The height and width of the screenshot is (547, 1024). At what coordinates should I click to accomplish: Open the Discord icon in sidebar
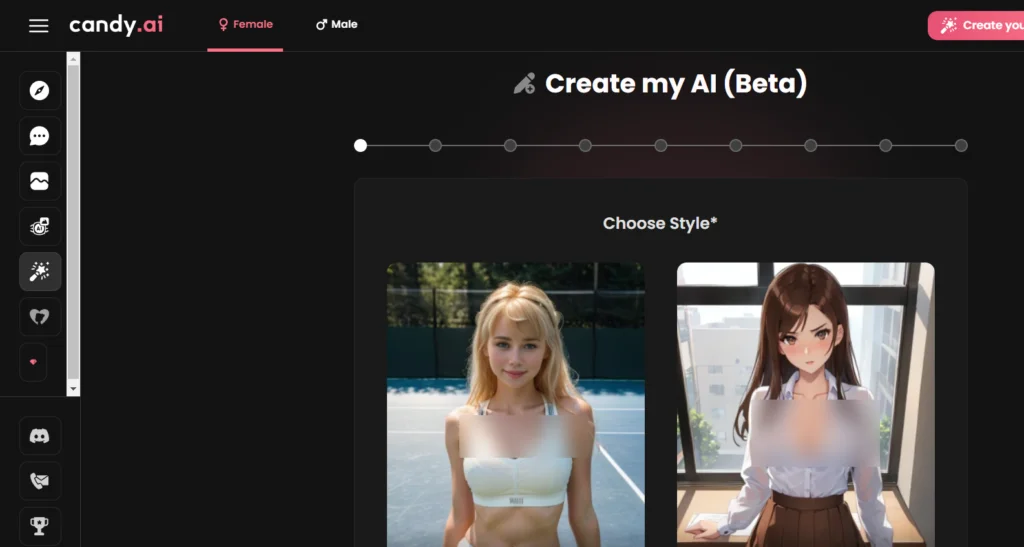tap(40, 435)
